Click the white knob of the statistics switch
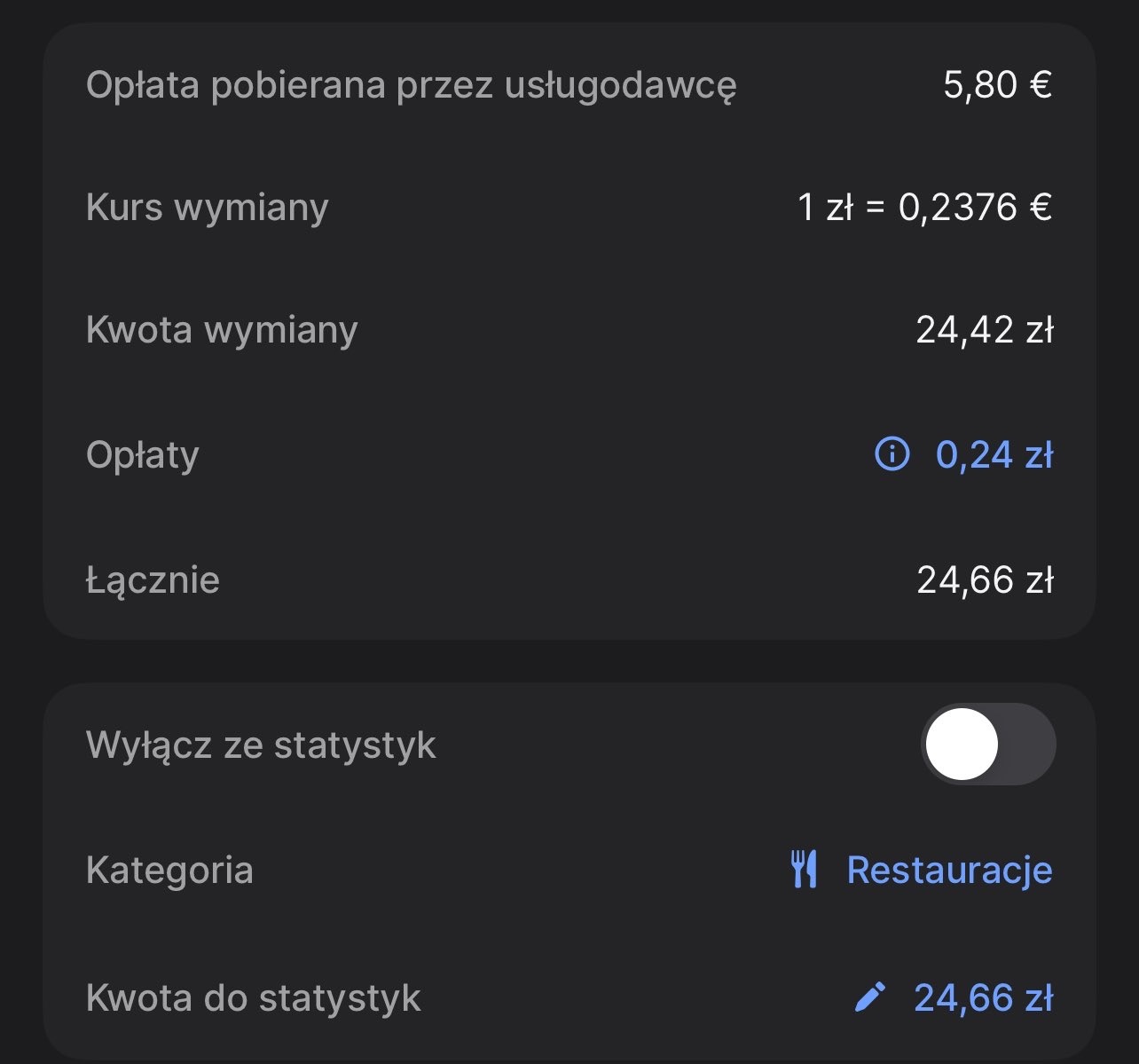The width and height of the screenshot is (1139, 1064). click(x=962, y=745)
